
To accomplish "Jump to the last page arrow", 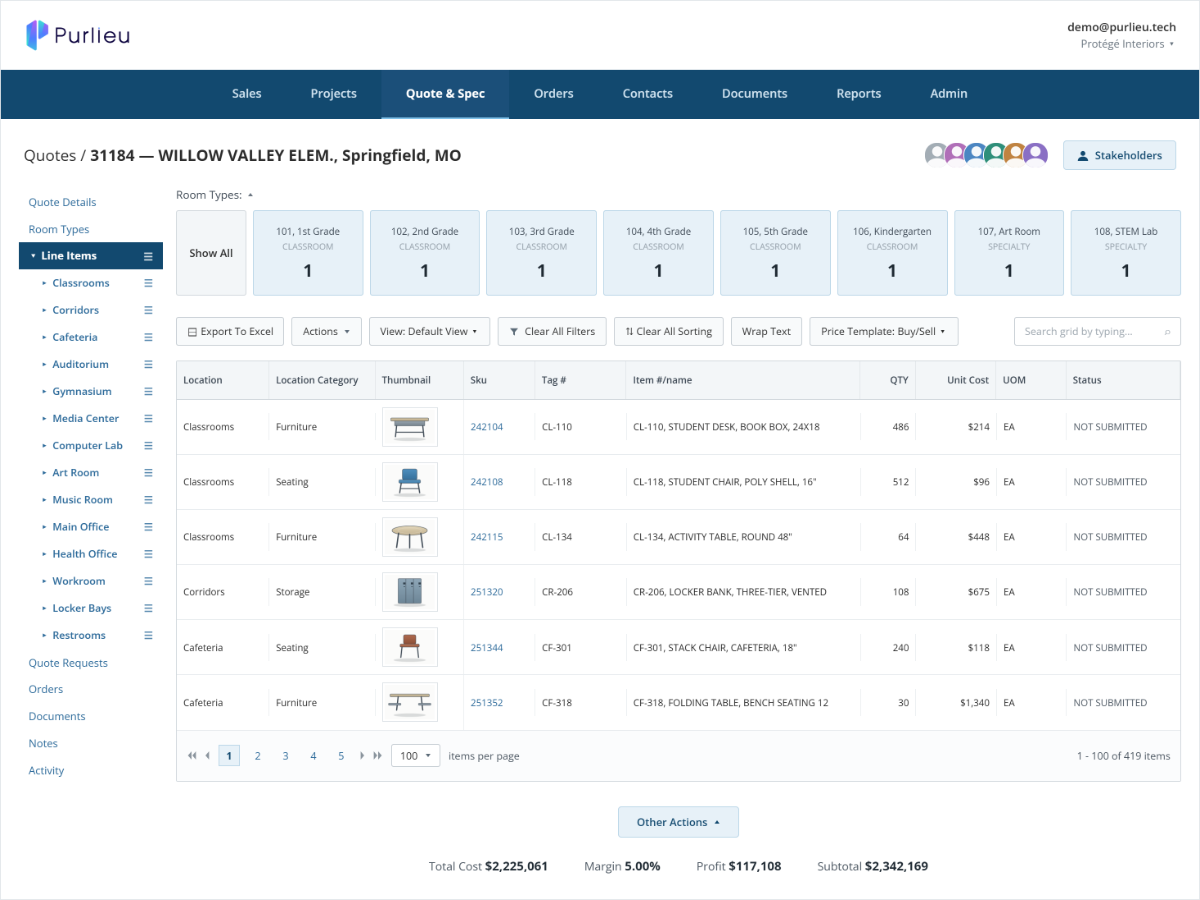I will (378, 756).
